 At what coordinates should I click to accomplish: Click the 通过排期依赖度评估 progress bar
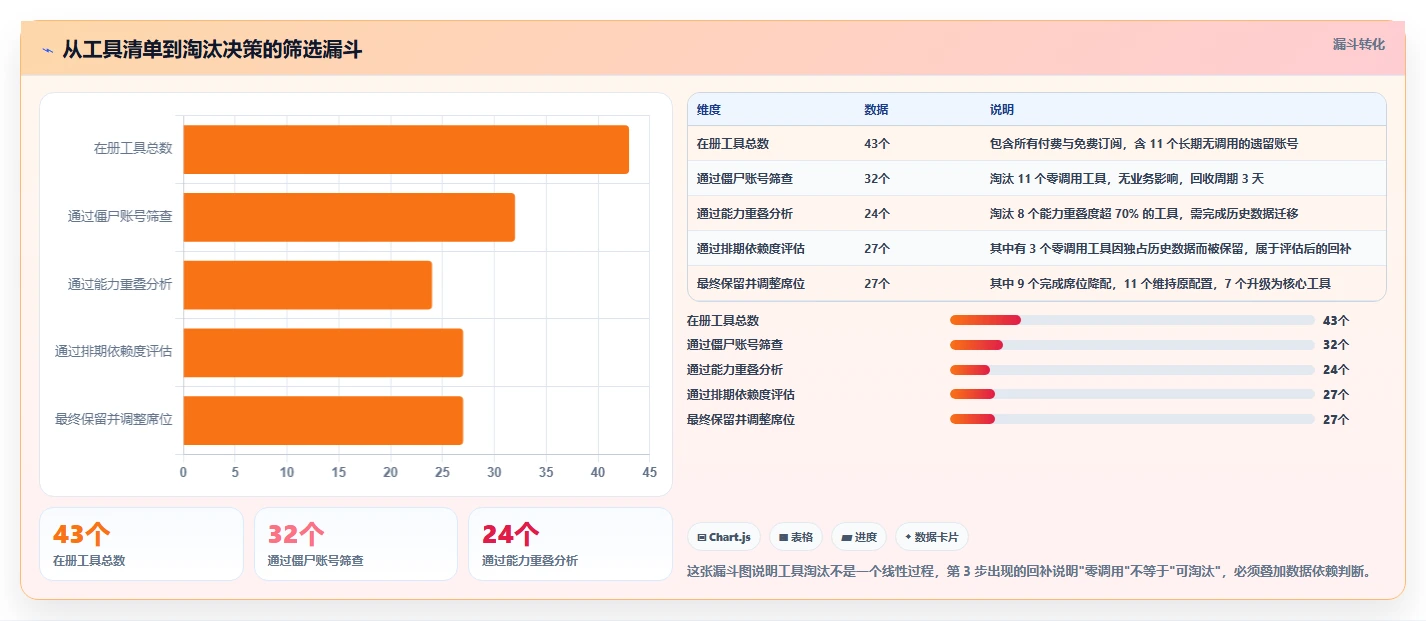(x=1132, y=395)
